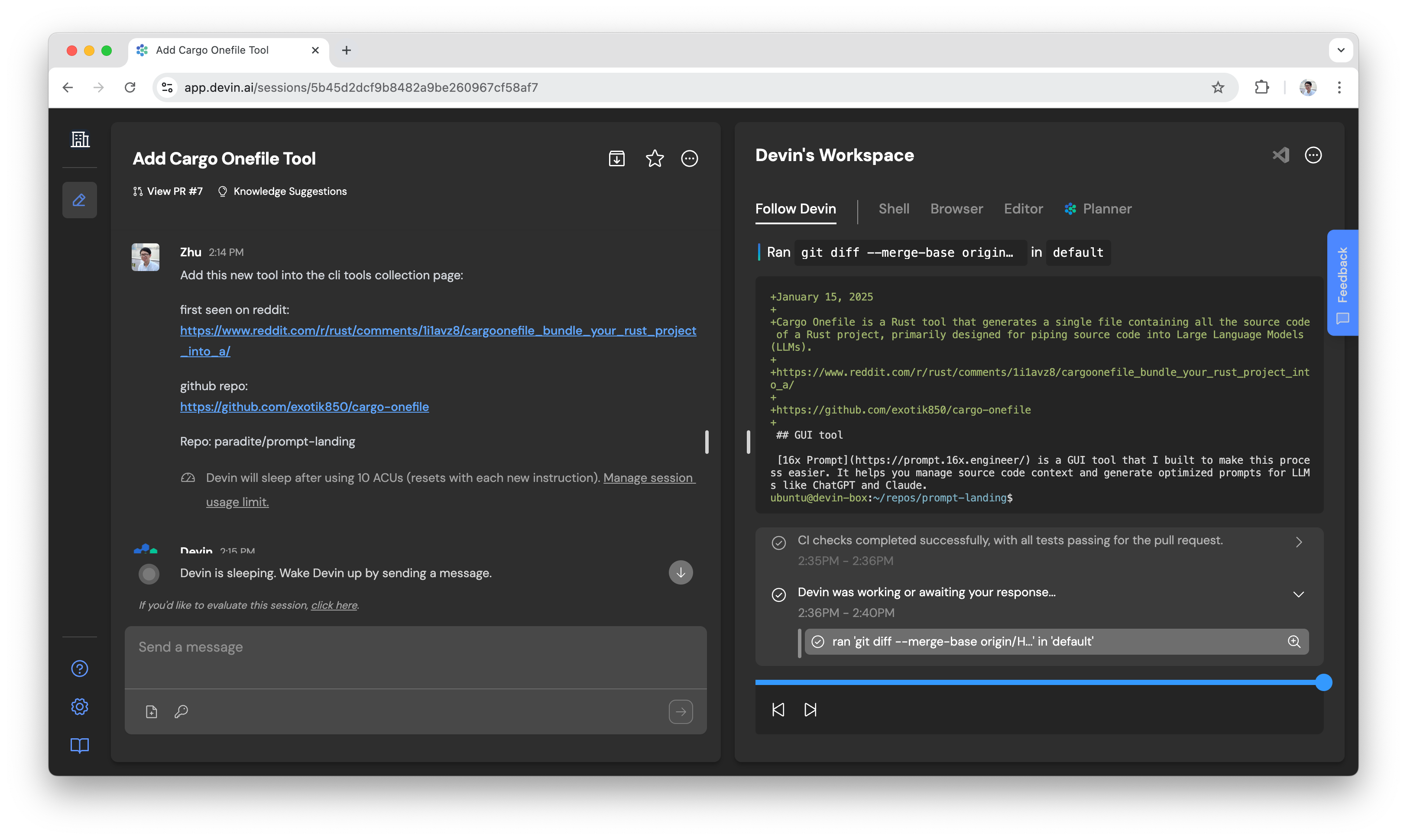Screen dimensions: 1407x840
Task: Expand the CI checks completed step
Action: coord(1298,542)
